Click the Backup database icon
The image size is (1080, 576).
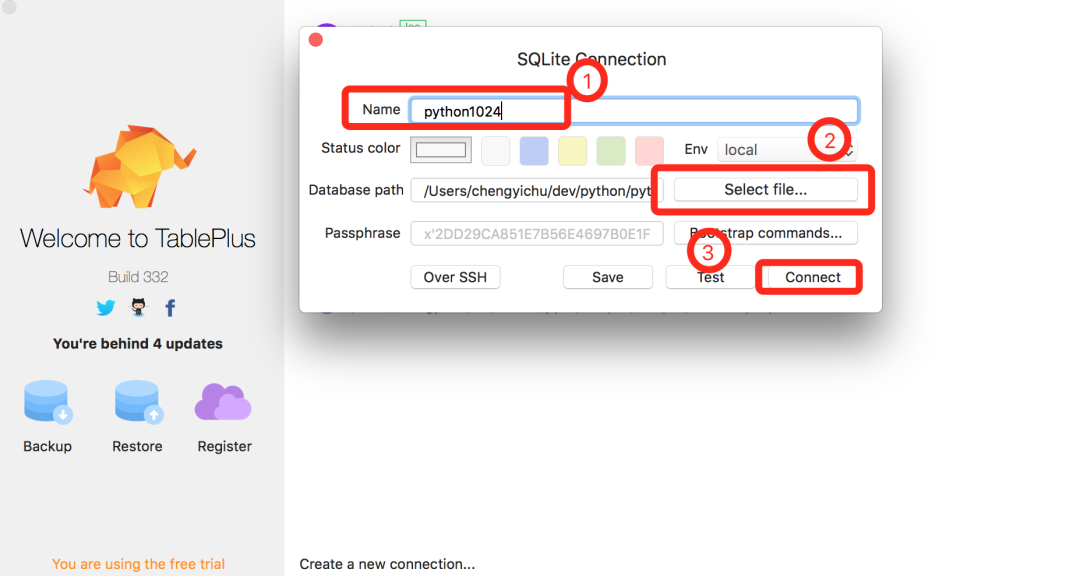(48, 401)
